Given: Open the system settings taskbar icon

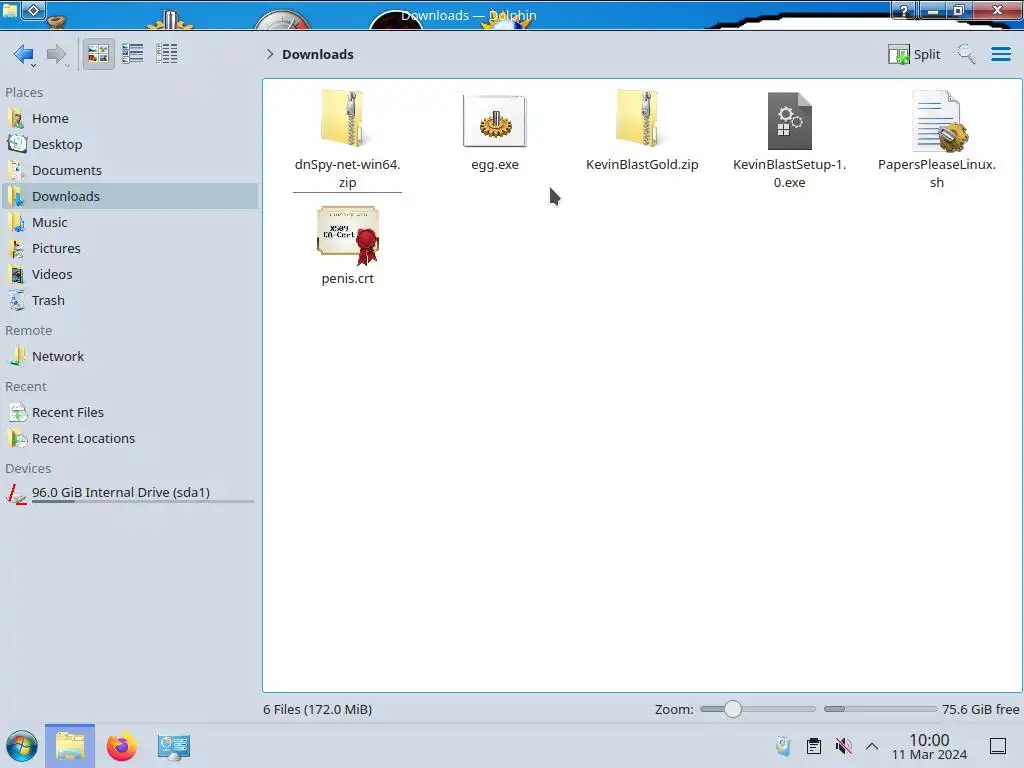Looking at the screenshot, I should (173, 746).
